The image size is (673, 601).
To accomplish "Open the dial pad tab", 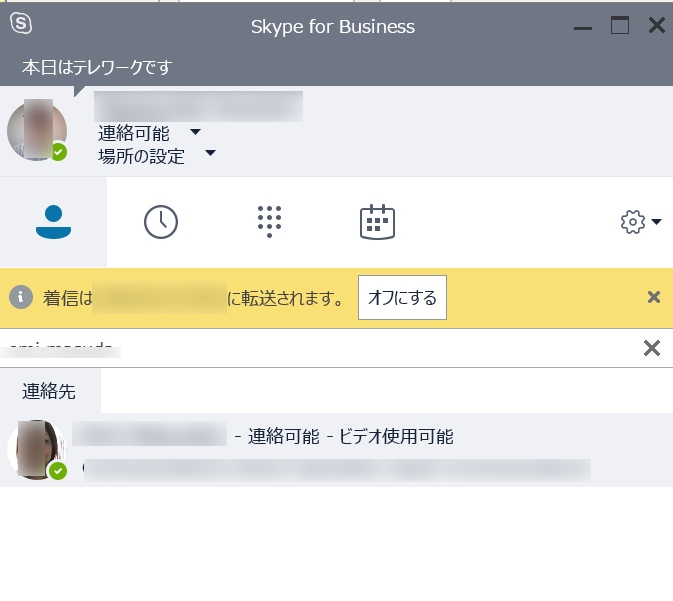I will tap(269, 222).
